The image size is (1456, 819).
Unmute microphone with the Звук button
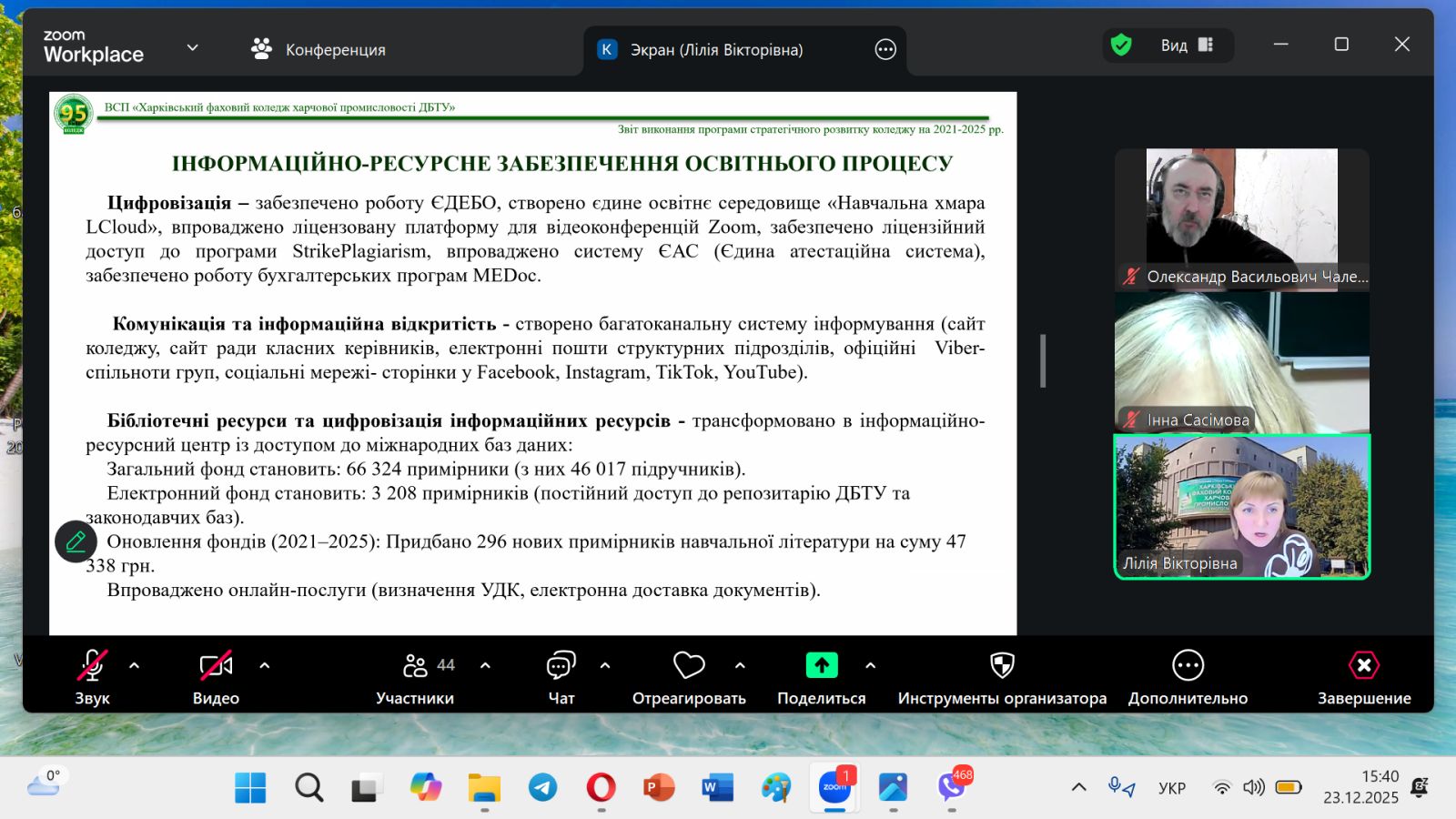point(92,667)
